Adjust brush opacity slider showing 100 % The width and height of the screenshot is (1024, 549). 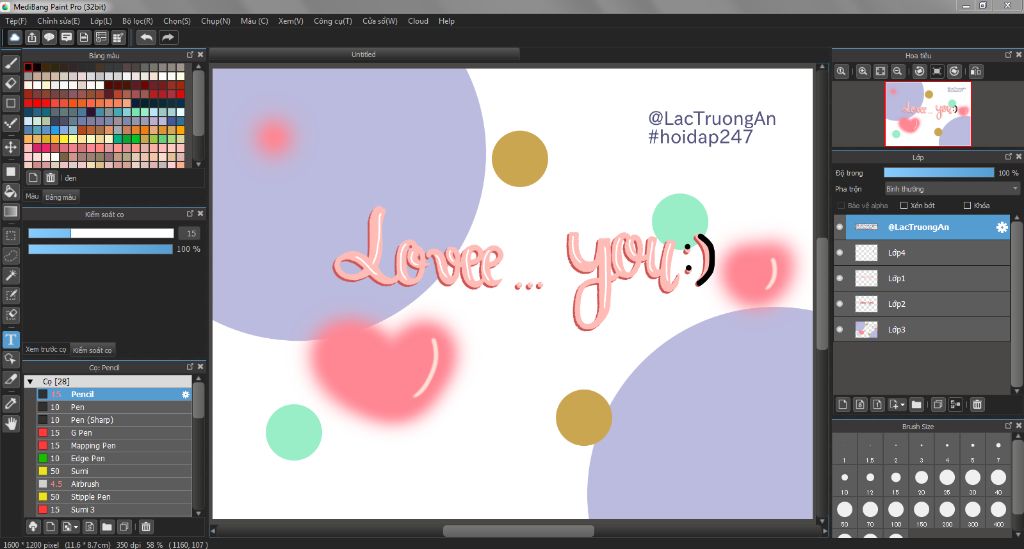click(x=101, y=249)
